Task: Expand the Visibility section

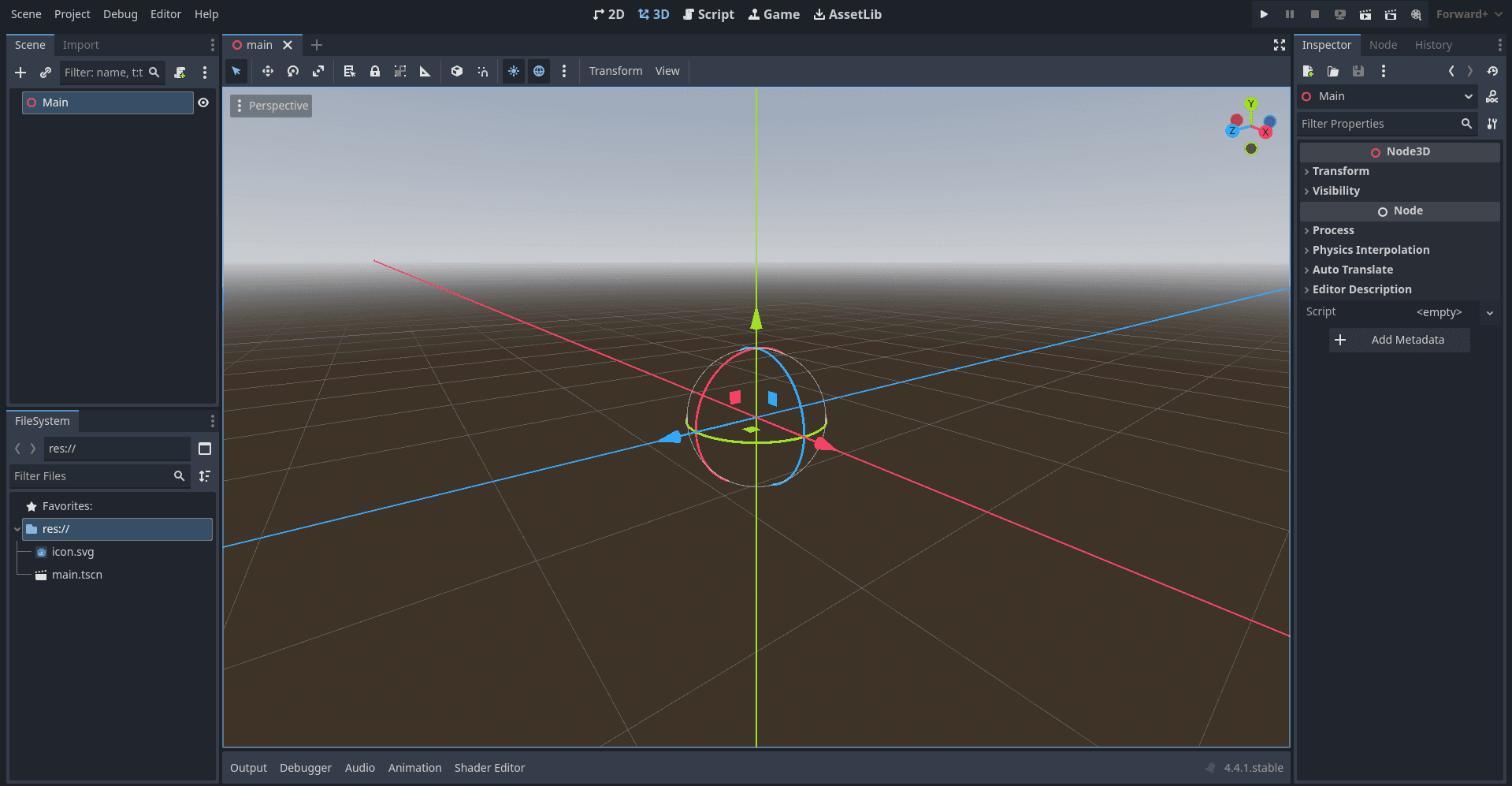Action: [x=1399, y=191]
